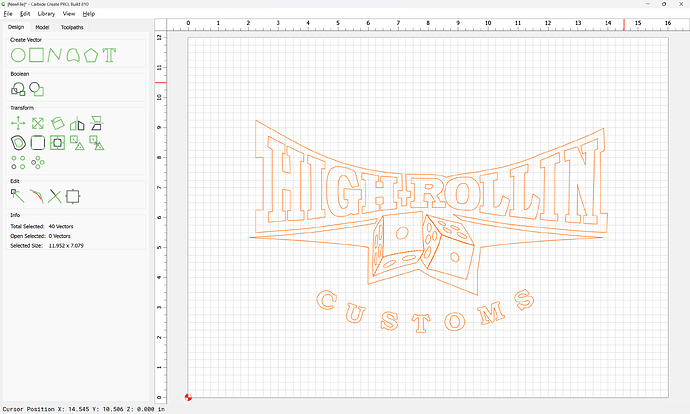Switch to the Design tab
Image resolution: width=690 pixels, height=414 pixels.
pyautogui.click(x=16, y=27)
